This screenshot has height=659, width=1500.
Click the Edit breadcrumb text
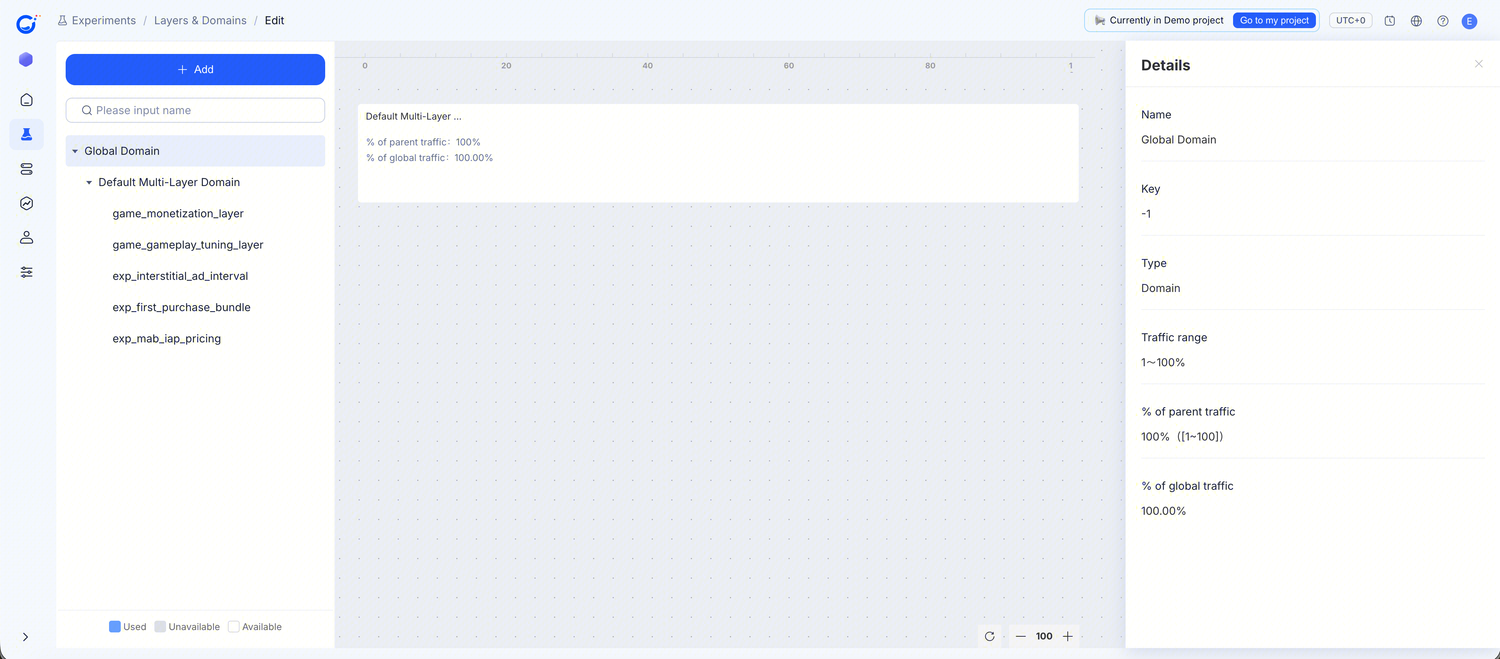click(x=274, y=20)
